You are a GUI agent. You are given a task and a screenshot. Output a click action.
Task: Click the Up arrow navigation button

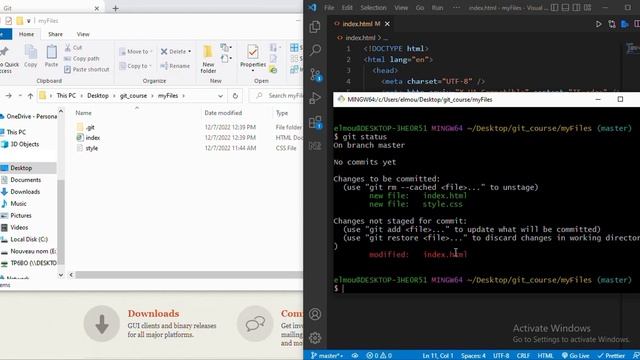(x=30, y=96)
